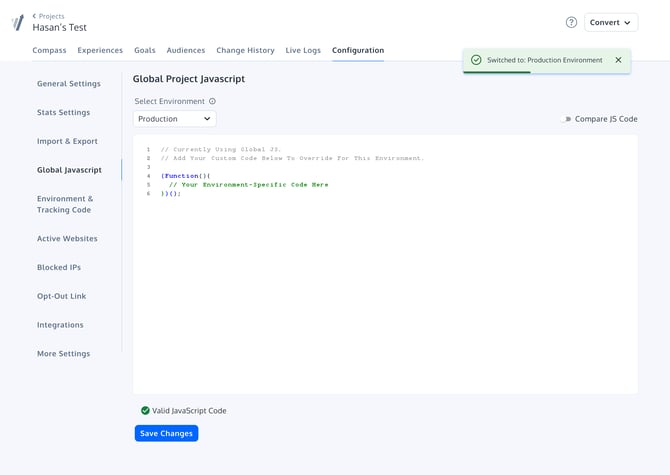
Task: Open Import & Export in sidebar
Action: (x=67, y=141)
